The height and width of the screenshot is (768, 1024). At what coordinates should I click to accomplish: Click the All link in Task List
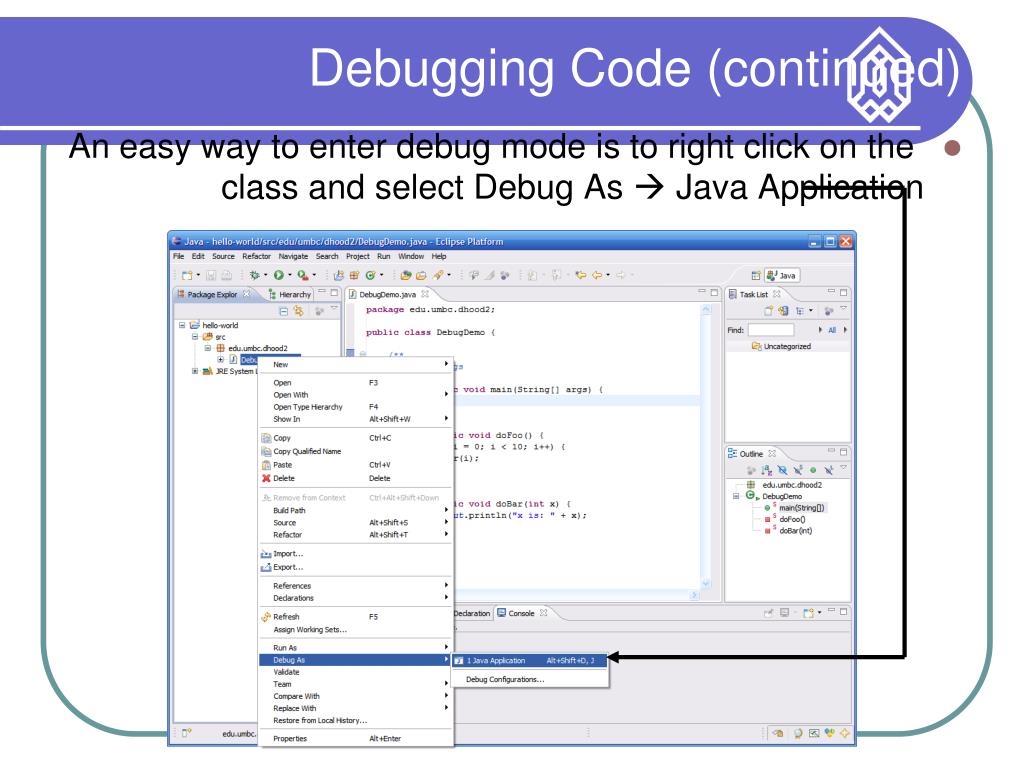832,330
